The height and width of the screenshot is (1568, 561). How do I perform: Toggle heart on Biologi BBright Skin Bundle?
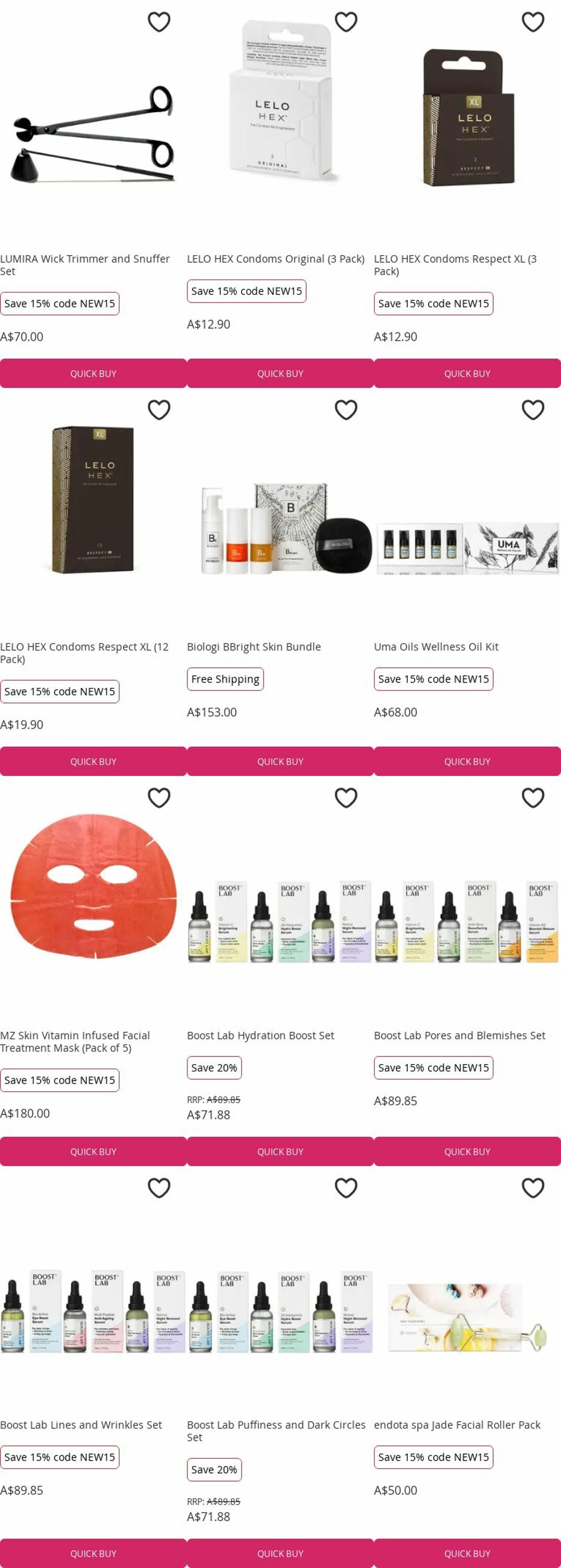pos(346,410)
